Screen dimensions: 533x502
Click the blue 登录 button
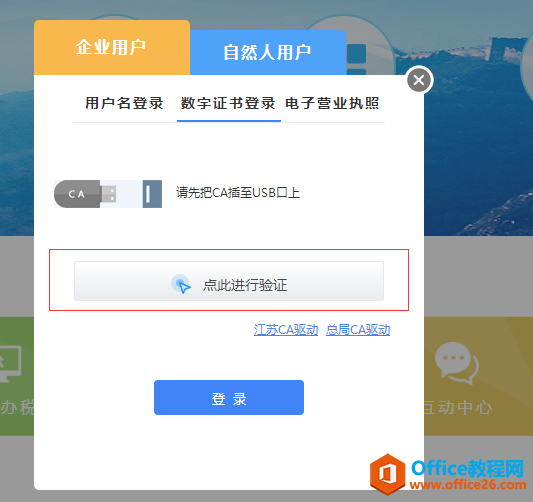(x=229, y=397)
